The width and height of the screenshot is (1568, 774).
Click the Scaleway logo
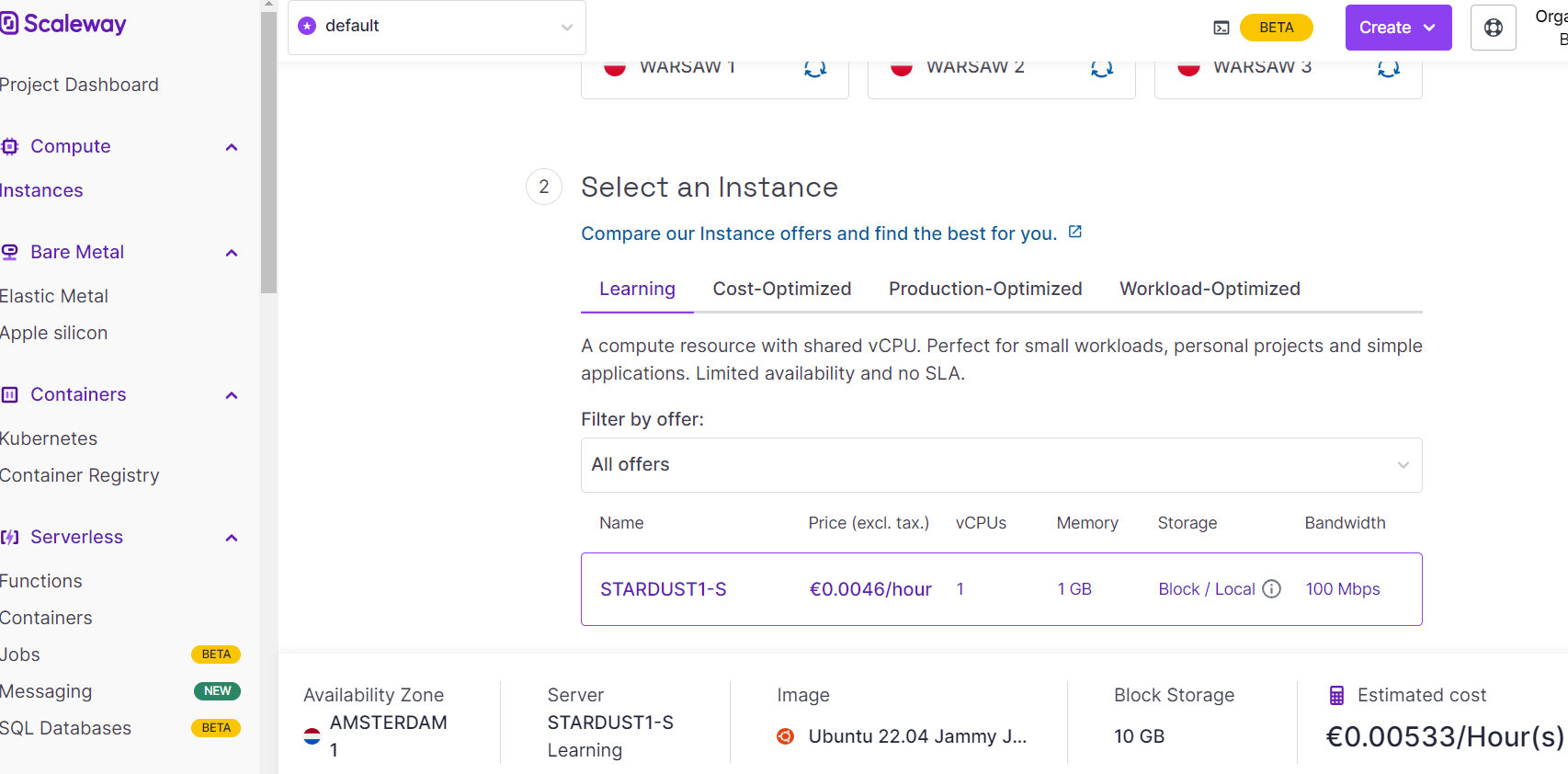(63, 24)
